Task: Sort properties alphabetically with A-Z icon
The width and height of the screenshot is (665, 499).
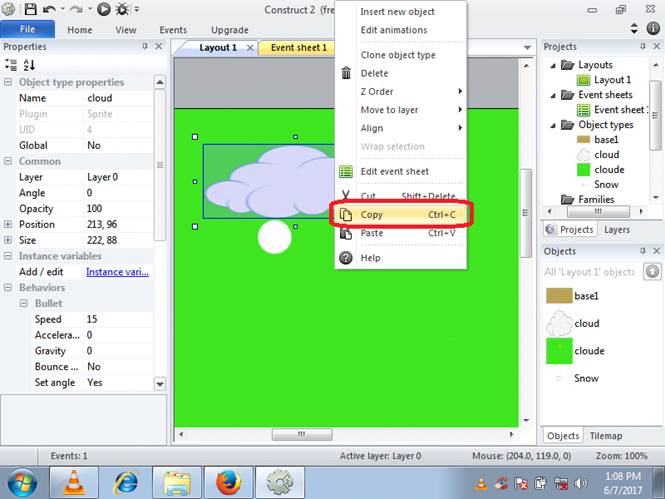Action: point(29,65)
